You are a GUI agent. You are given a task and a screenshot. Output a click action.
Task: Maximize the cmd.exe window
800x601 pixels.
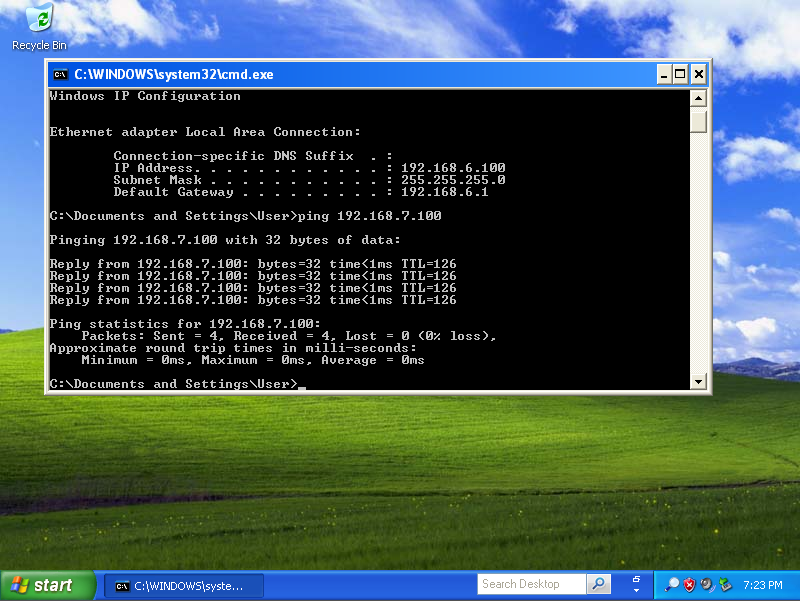(680, 74)
